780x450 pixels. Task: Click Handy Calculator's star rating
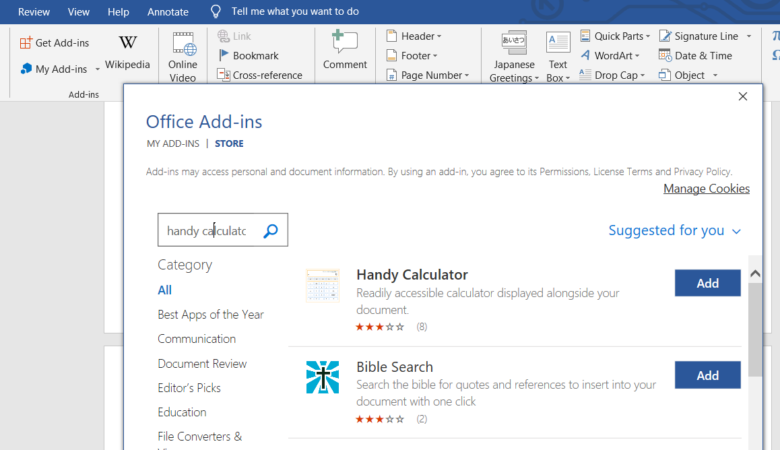pos(380,327)
